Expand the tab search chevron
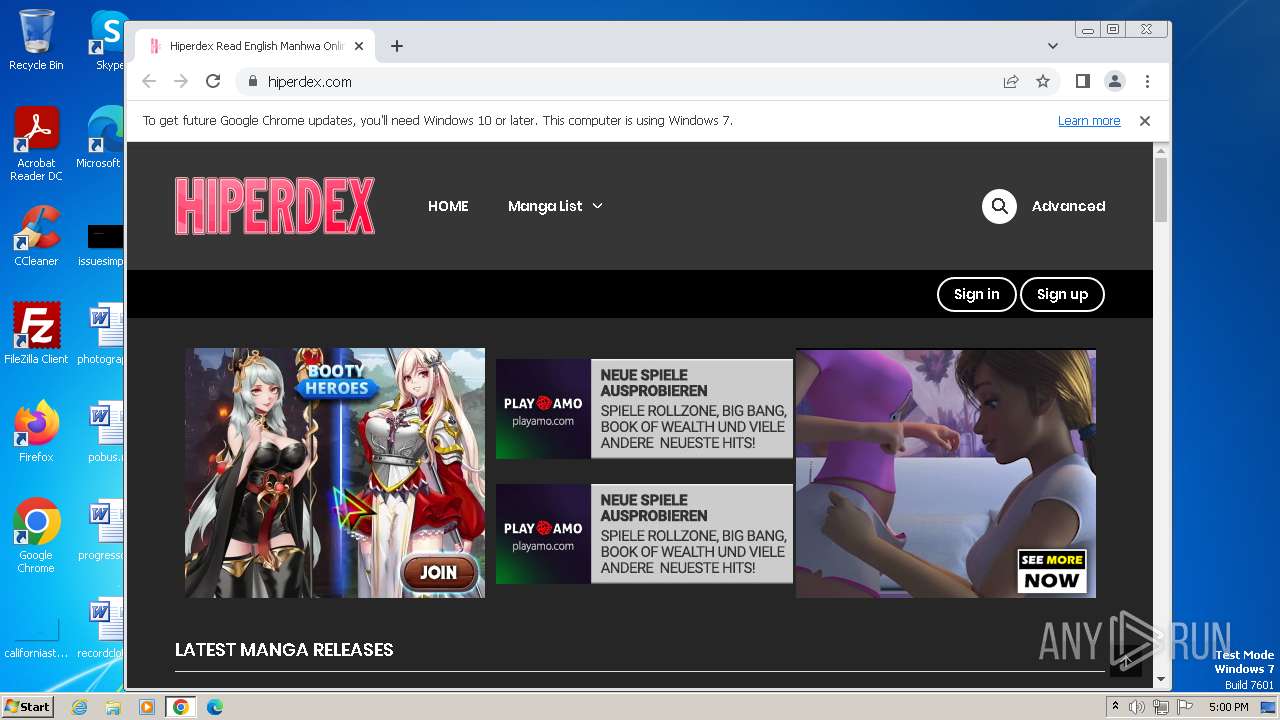 click(1053, 46)
